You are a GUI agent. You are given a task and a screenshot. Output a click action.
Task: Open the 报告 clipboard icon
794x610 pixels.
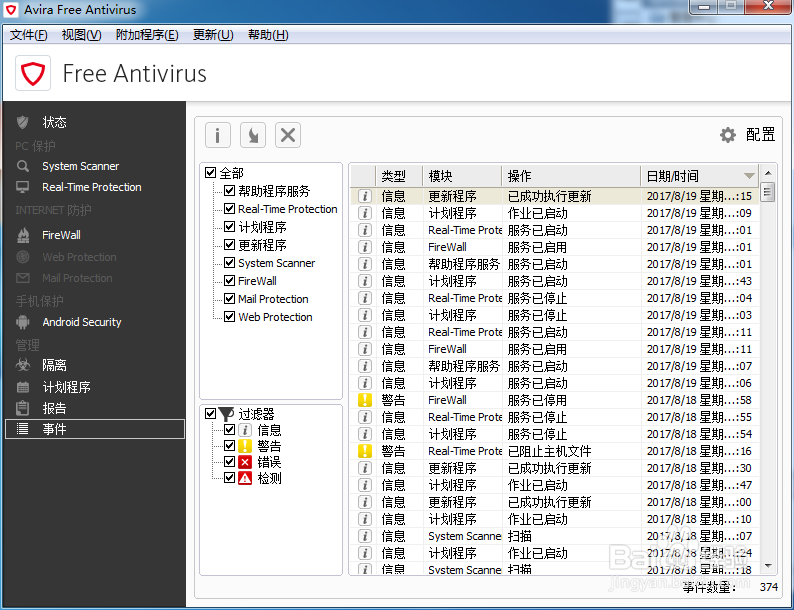click(22, 408)
